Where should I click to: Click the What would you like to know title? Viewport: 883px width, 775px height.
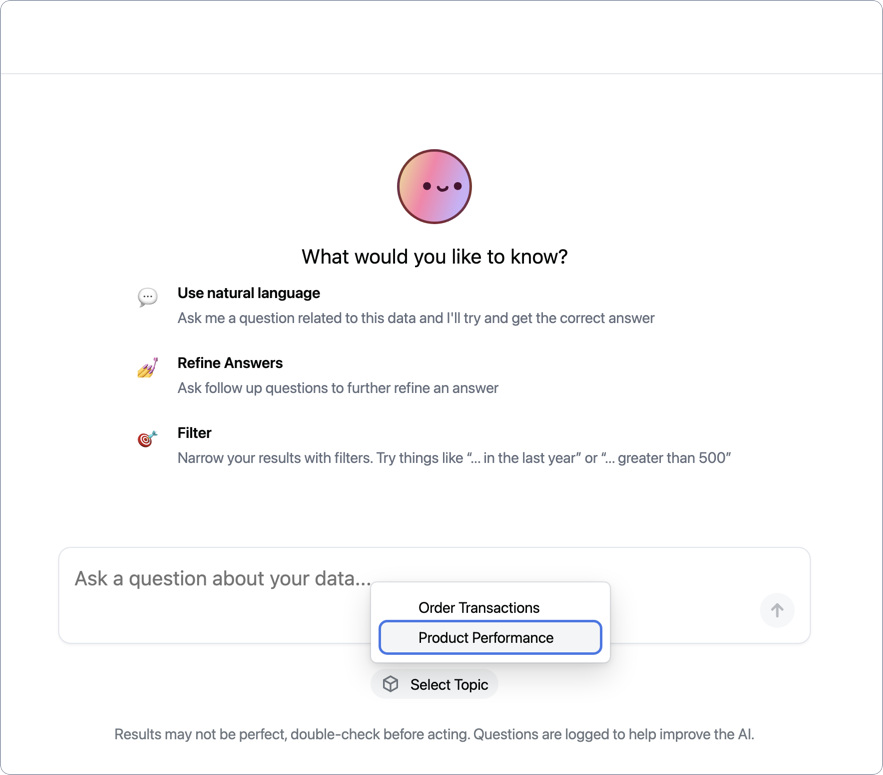coord(434,257)
